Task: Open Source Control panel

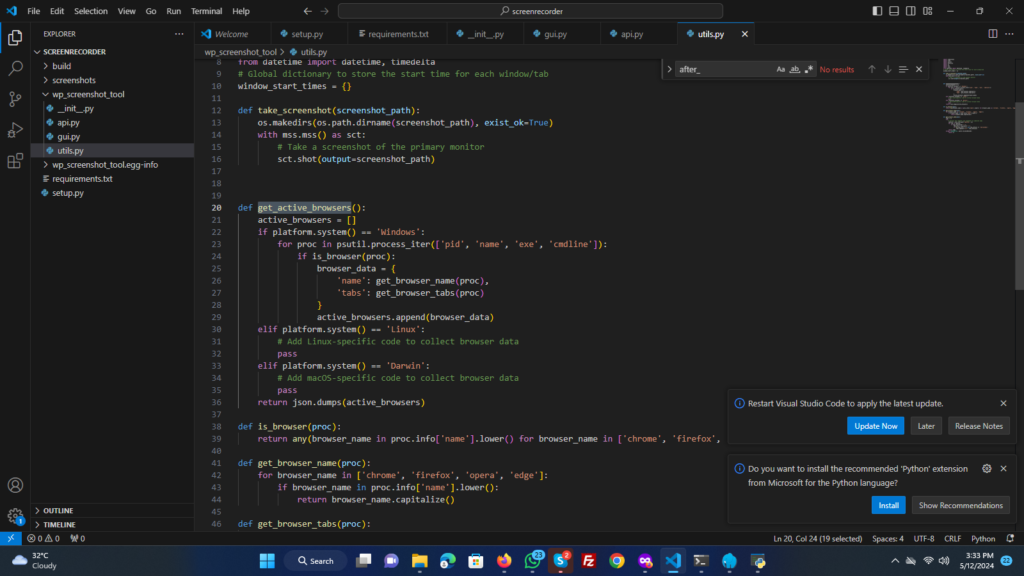Action: pos(15,99)
